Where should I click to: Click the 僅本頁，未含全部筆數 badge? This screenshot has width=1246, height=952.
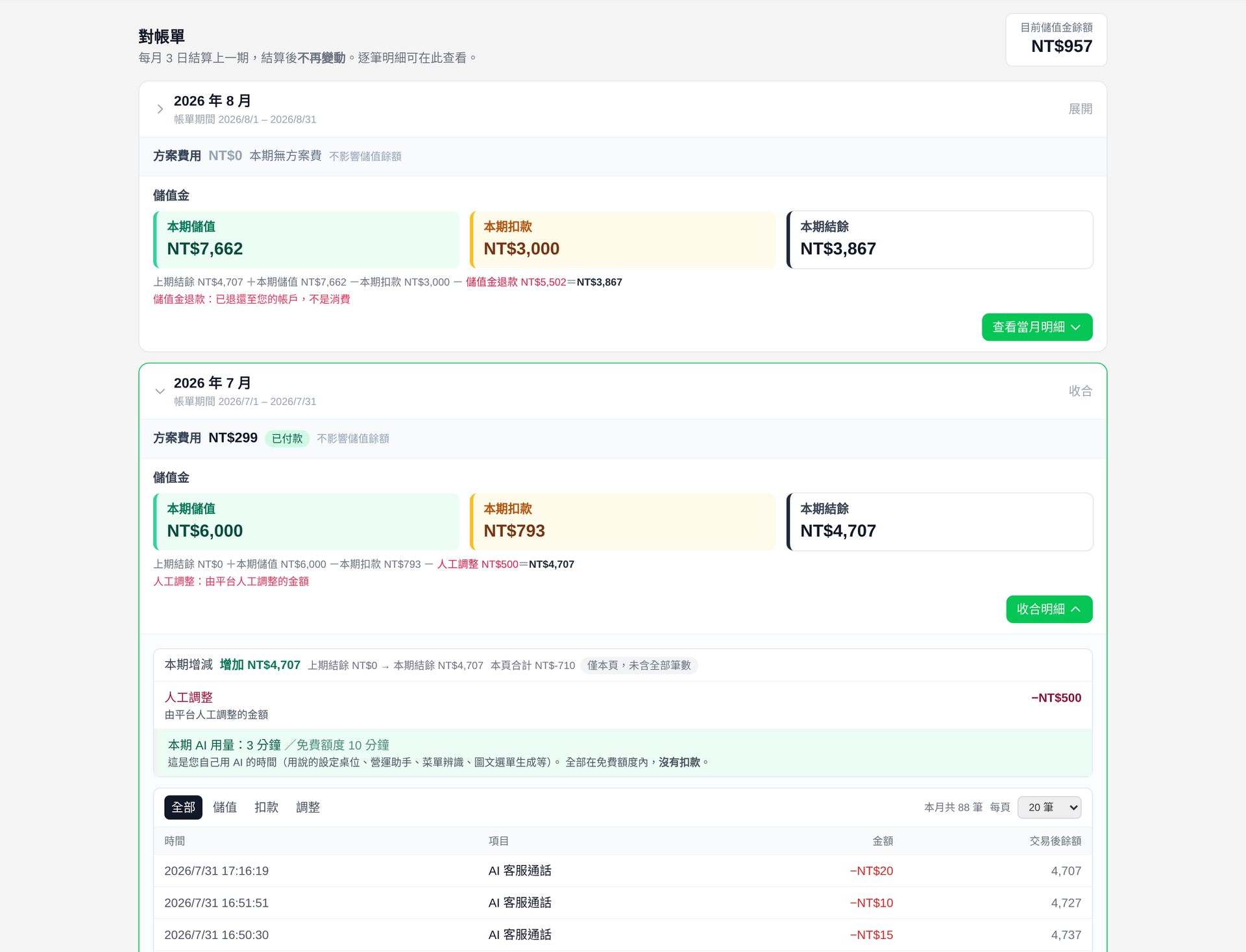coord(639,665)
